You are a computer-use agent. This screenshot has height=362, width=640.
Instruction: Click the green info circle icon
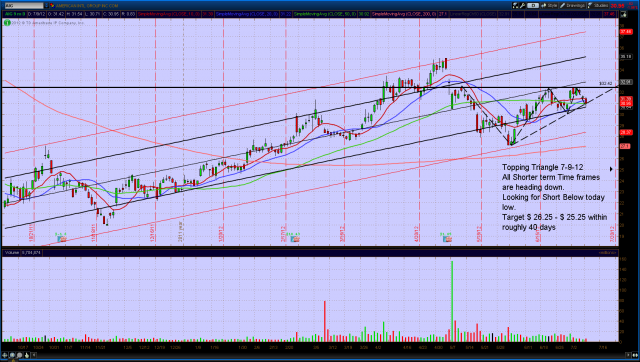point(7,23)
